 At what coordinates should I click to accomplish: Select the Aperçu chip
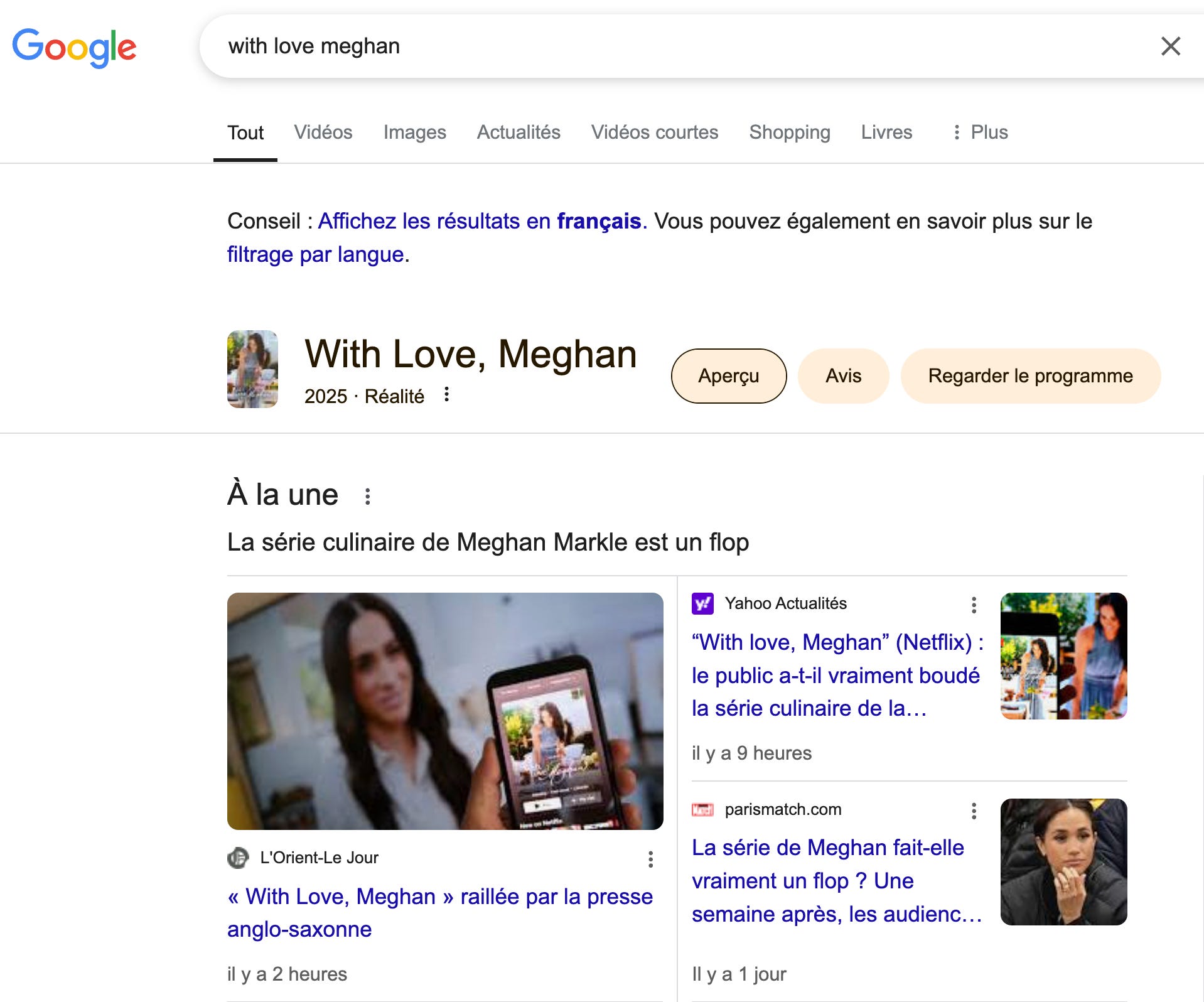click(x=729, y=376)
